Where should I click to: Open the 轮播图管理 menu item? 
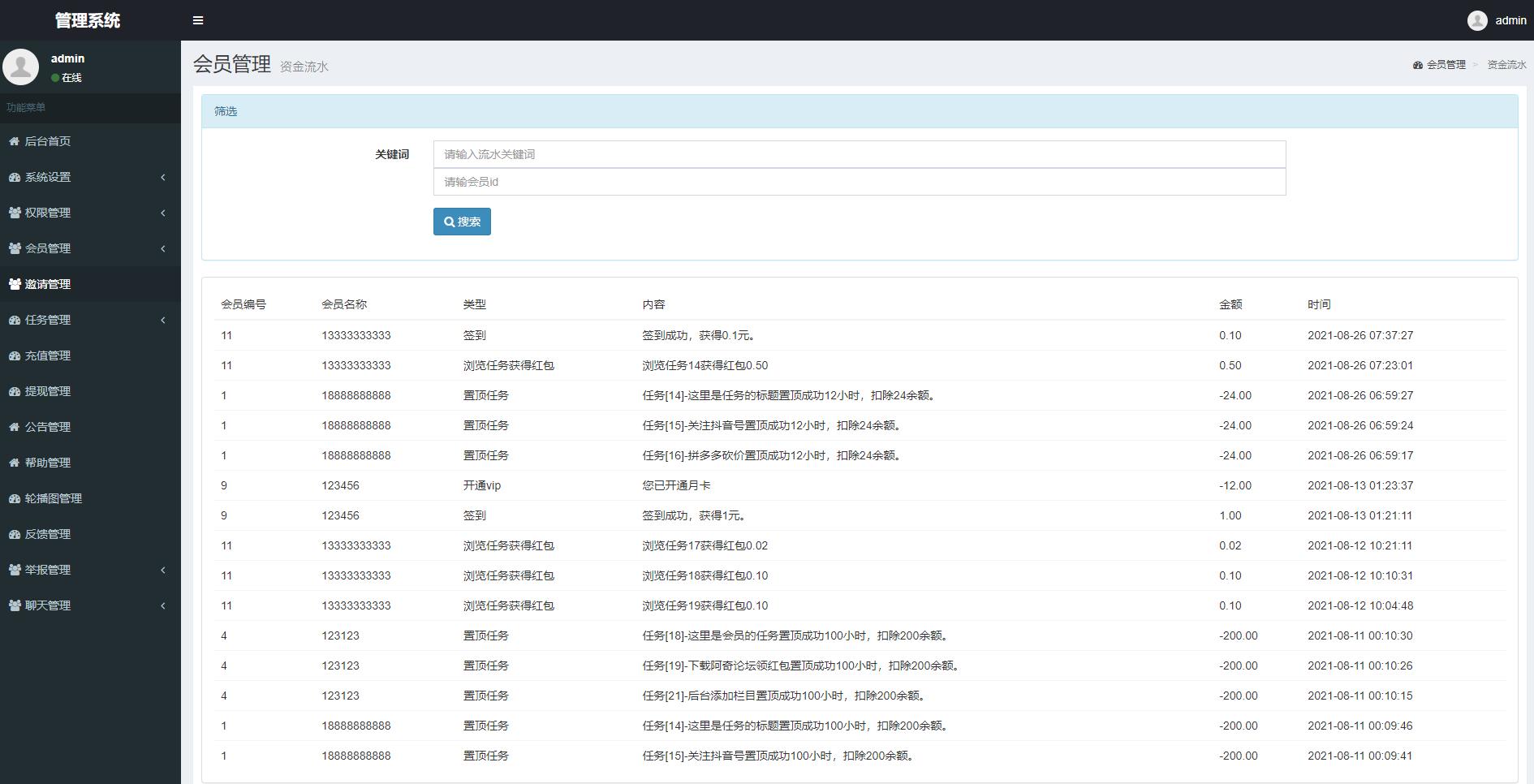(x=90, y=498)
